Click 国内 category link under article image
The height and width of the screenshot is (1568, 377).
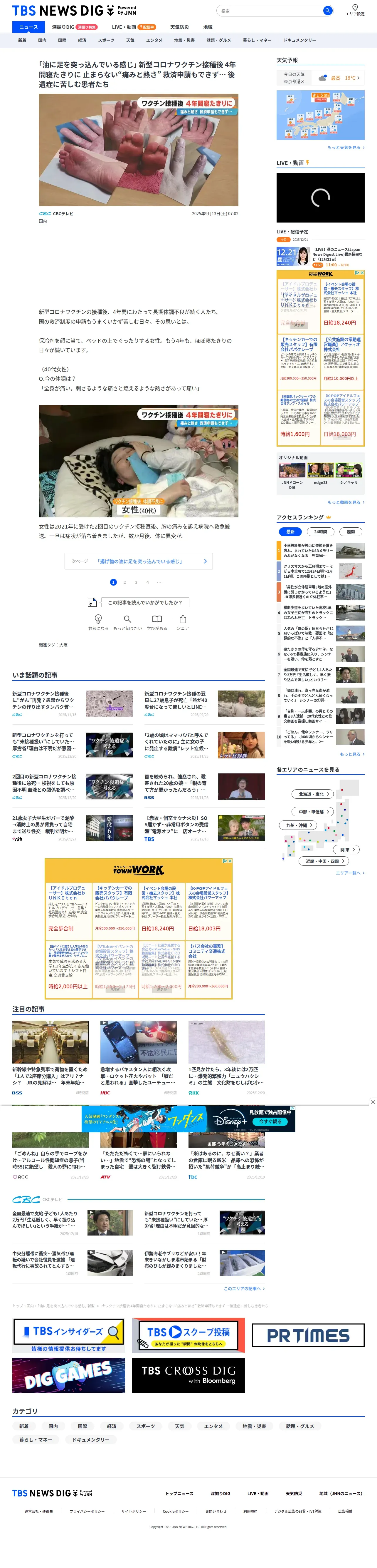[x=43, y=222]
